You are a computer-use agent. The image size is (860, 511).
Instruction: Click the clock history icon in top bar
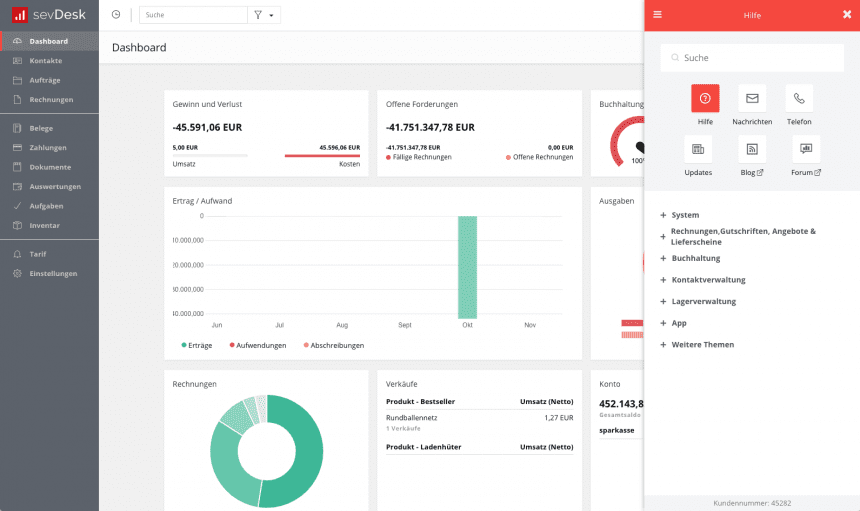pos(116,15)
